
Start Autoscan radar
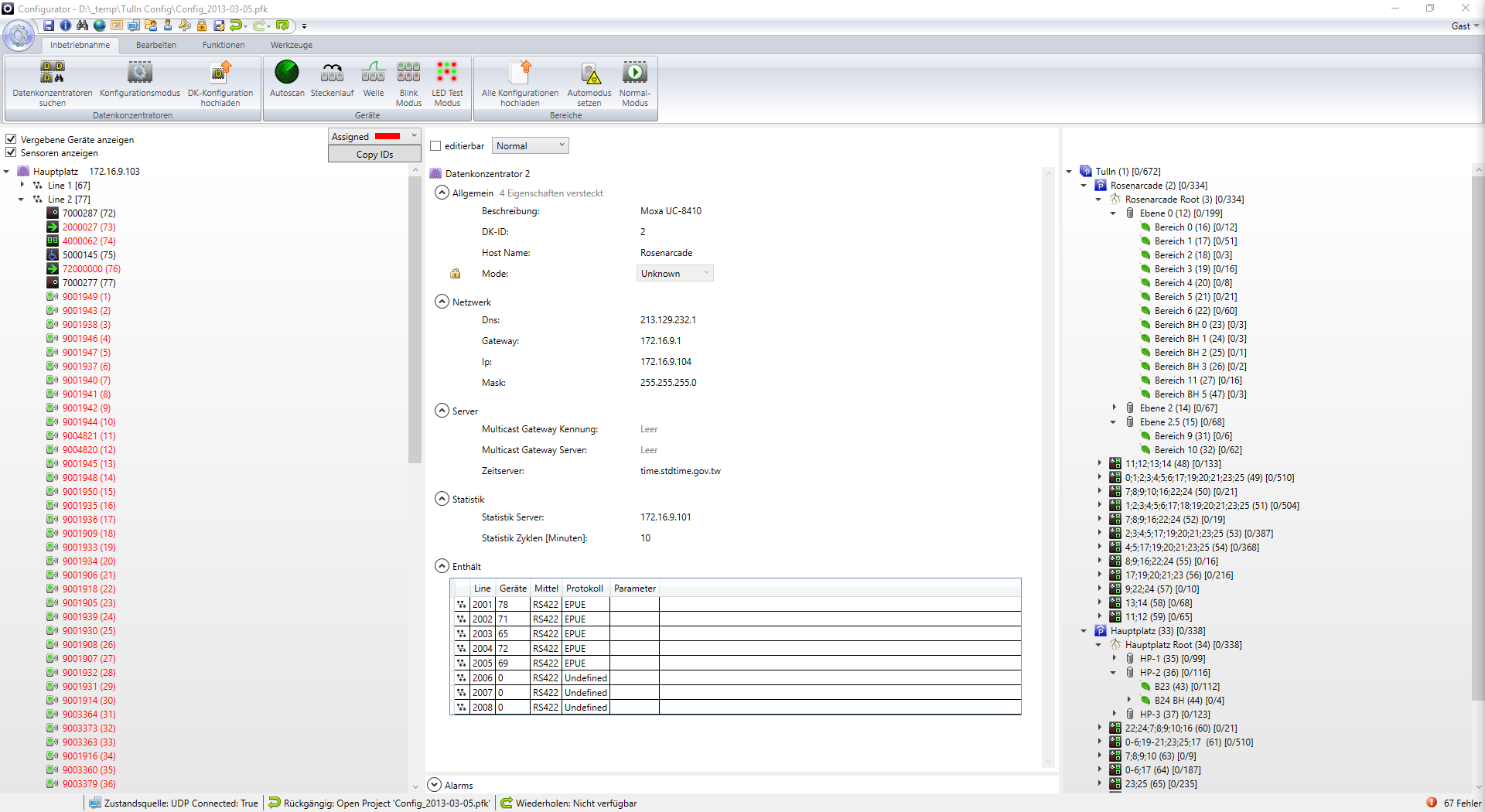[x=287, y=79]
